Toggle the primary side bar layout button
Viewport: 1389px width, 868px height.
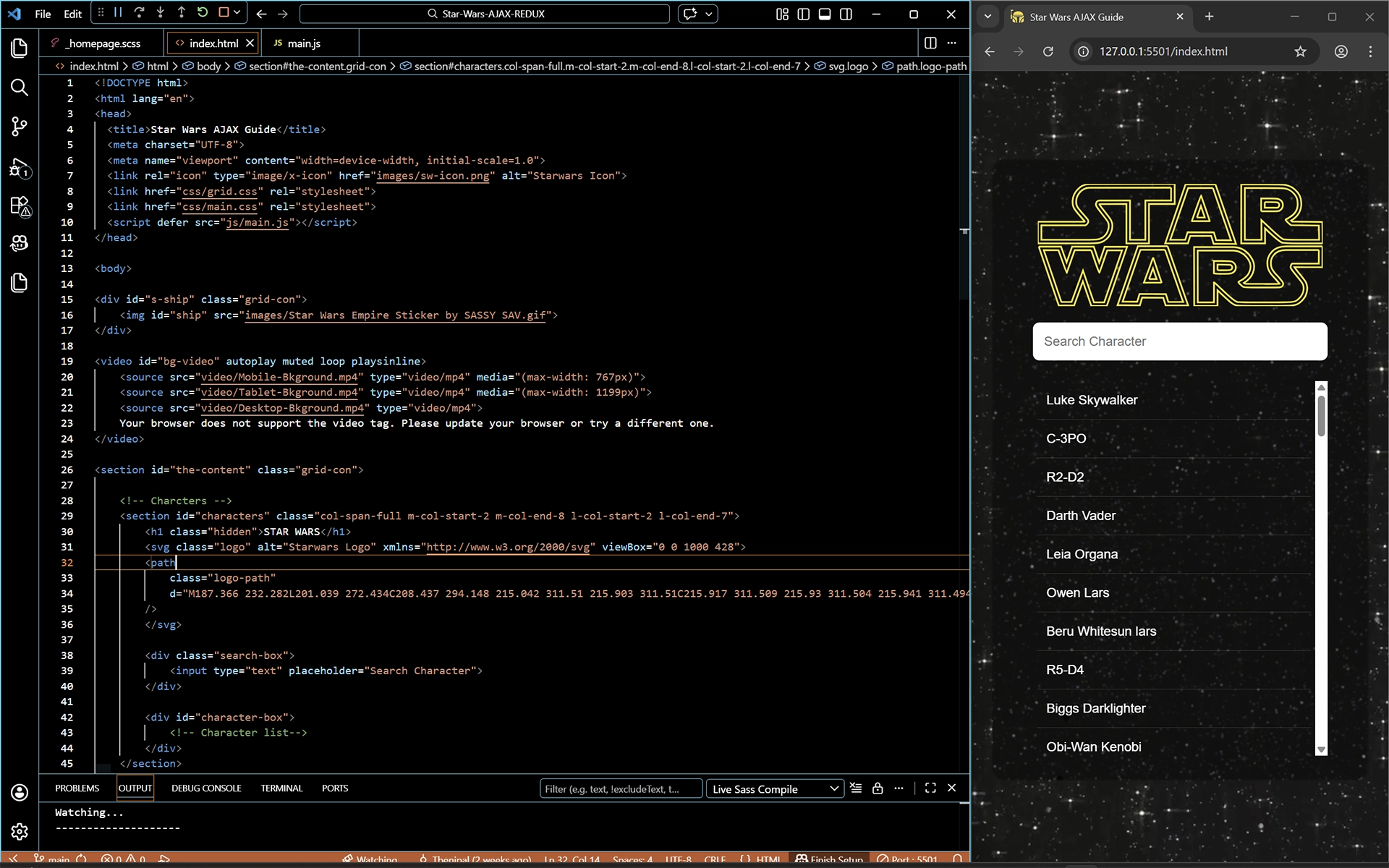tap(803, 14)
